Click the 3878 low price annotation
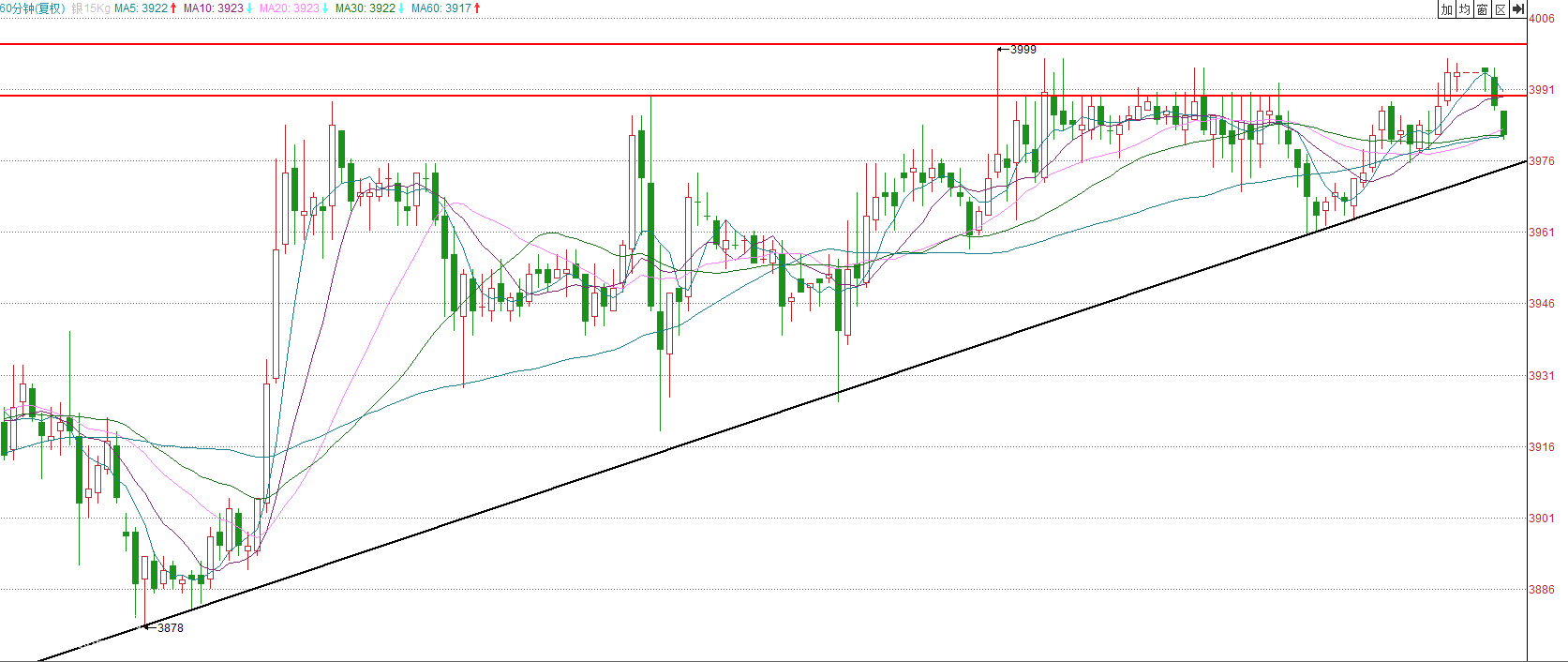 [171, 628]
